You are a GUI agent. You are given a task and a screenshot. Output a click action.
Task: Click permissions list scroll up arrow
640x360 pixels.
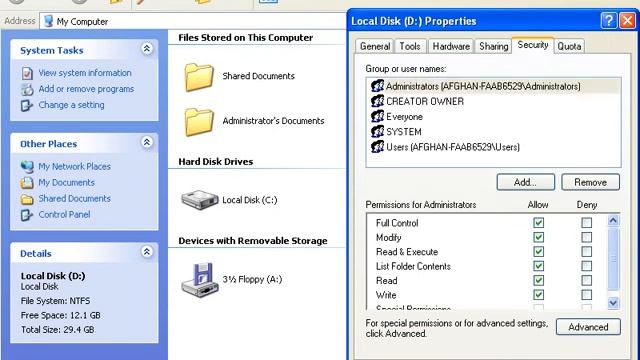[613, 221]
